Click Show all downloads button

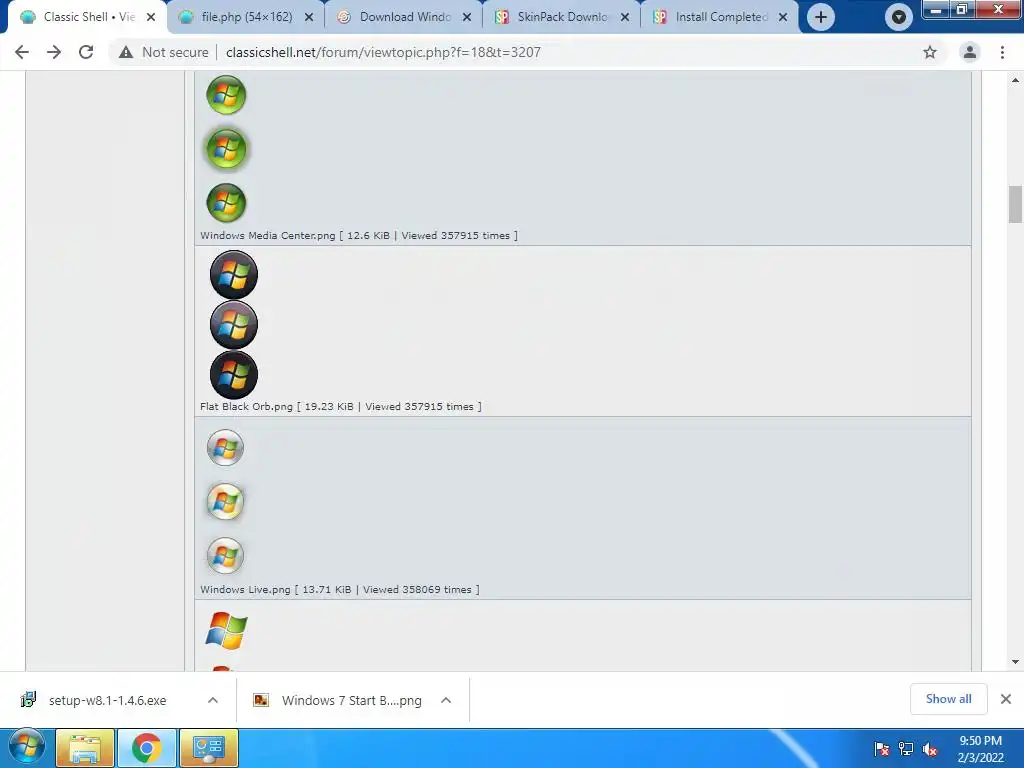pyautogui.click(x=948, y=699)
